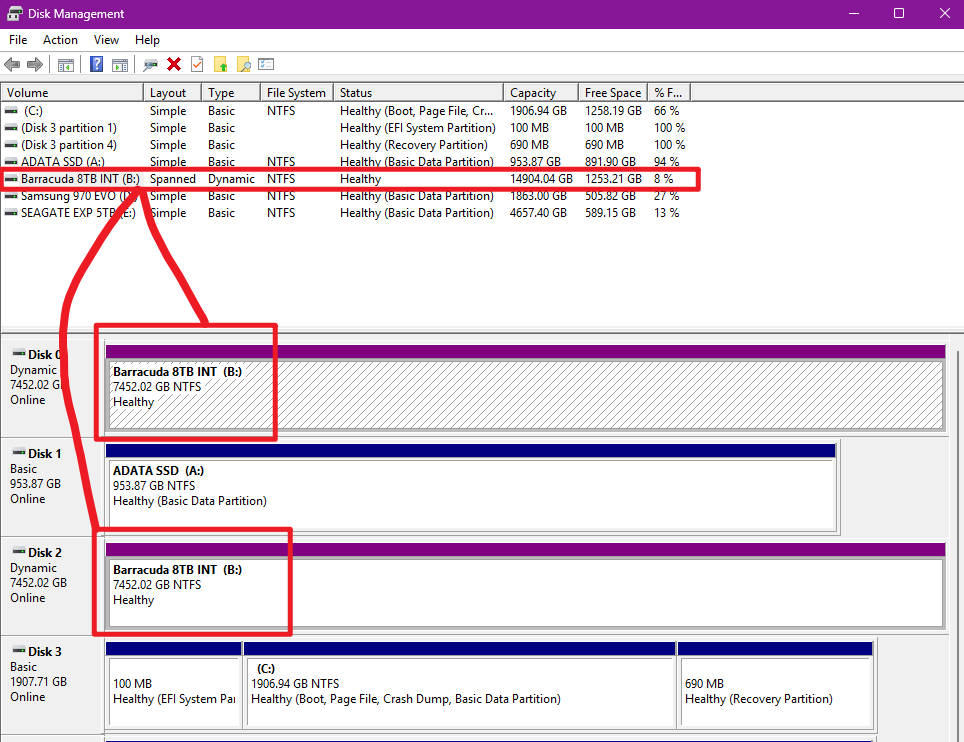
Task: Click the 14904.04 GB capacity cell
Action: [541, 179]
